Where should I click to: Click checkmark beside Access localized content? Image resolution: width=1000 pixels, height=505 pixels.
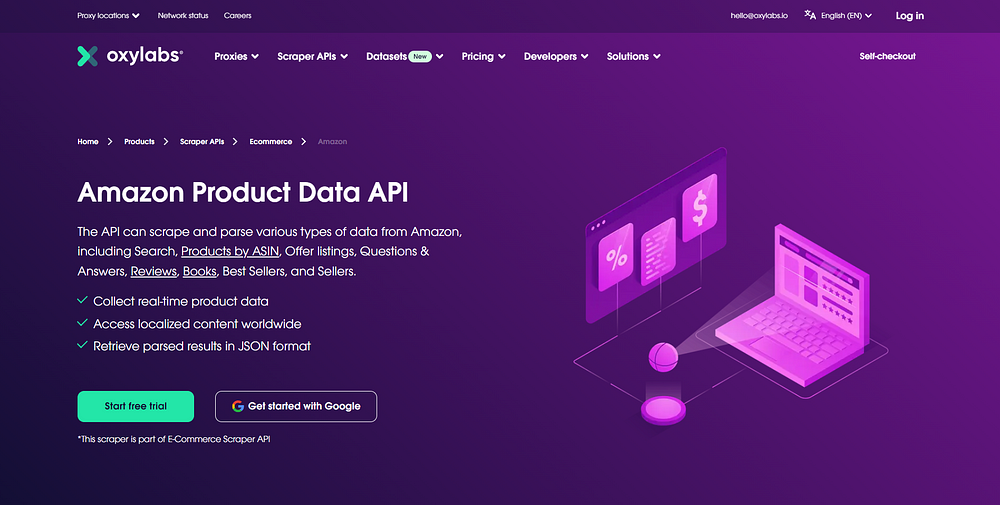(x=82, y=323)
